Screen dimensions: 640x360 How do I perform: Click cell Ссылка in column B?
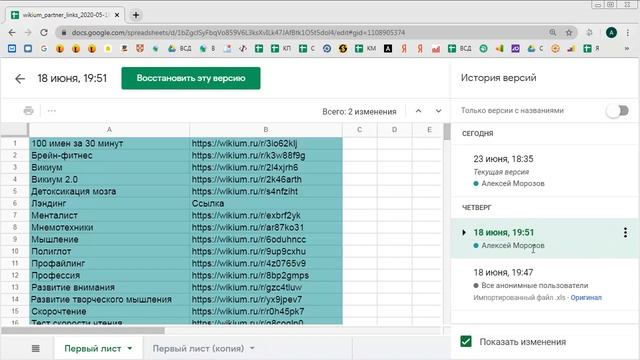(266, 203)
